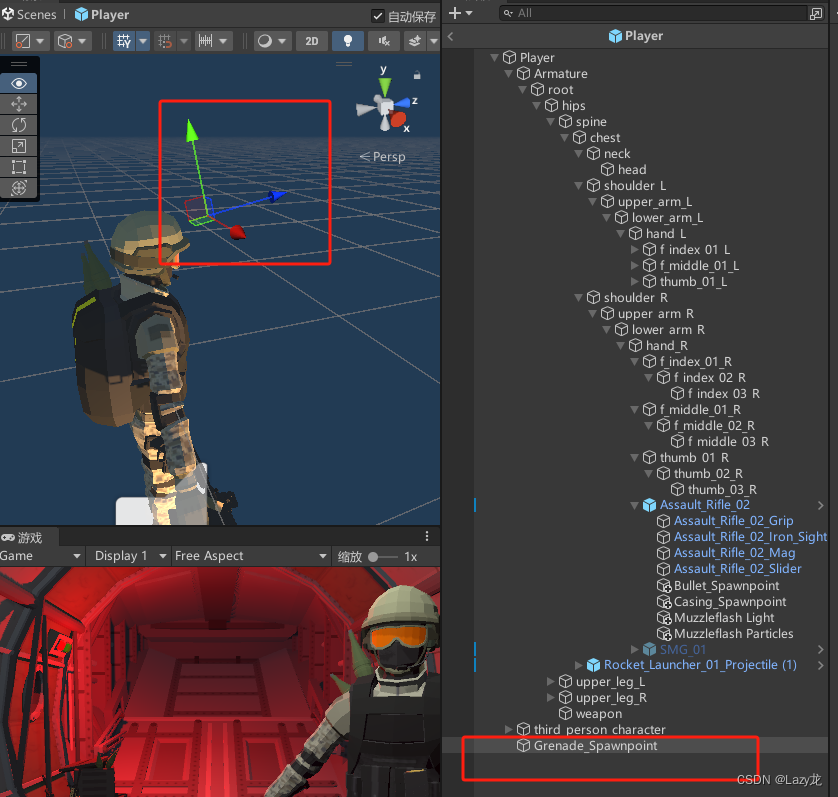The height and width of the screenshot is (797, 838).
Task: Expand the thumb_01_L node
Action: point(634,282)
